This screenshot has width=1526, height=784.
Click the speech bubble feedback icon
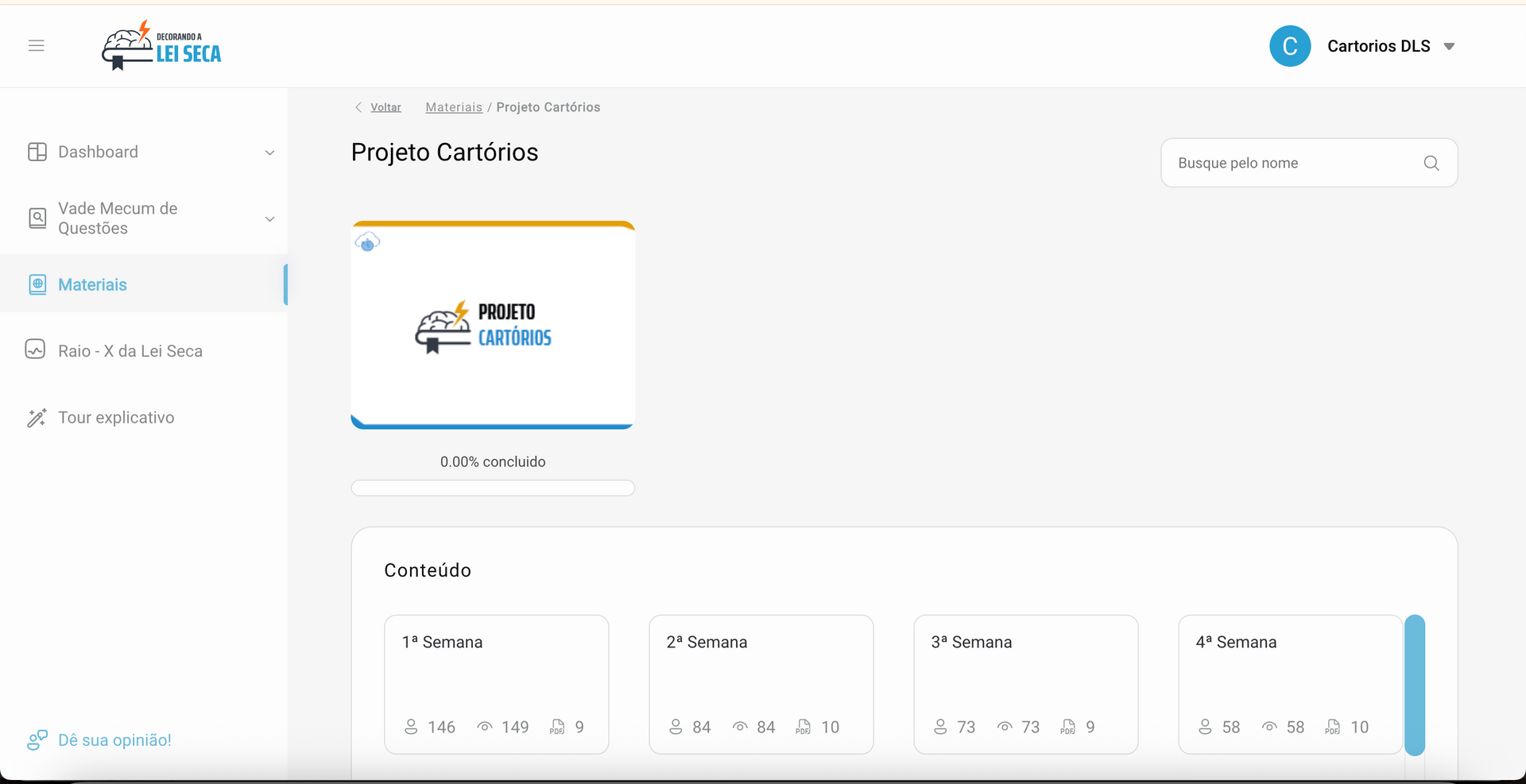tap(37, 740)
